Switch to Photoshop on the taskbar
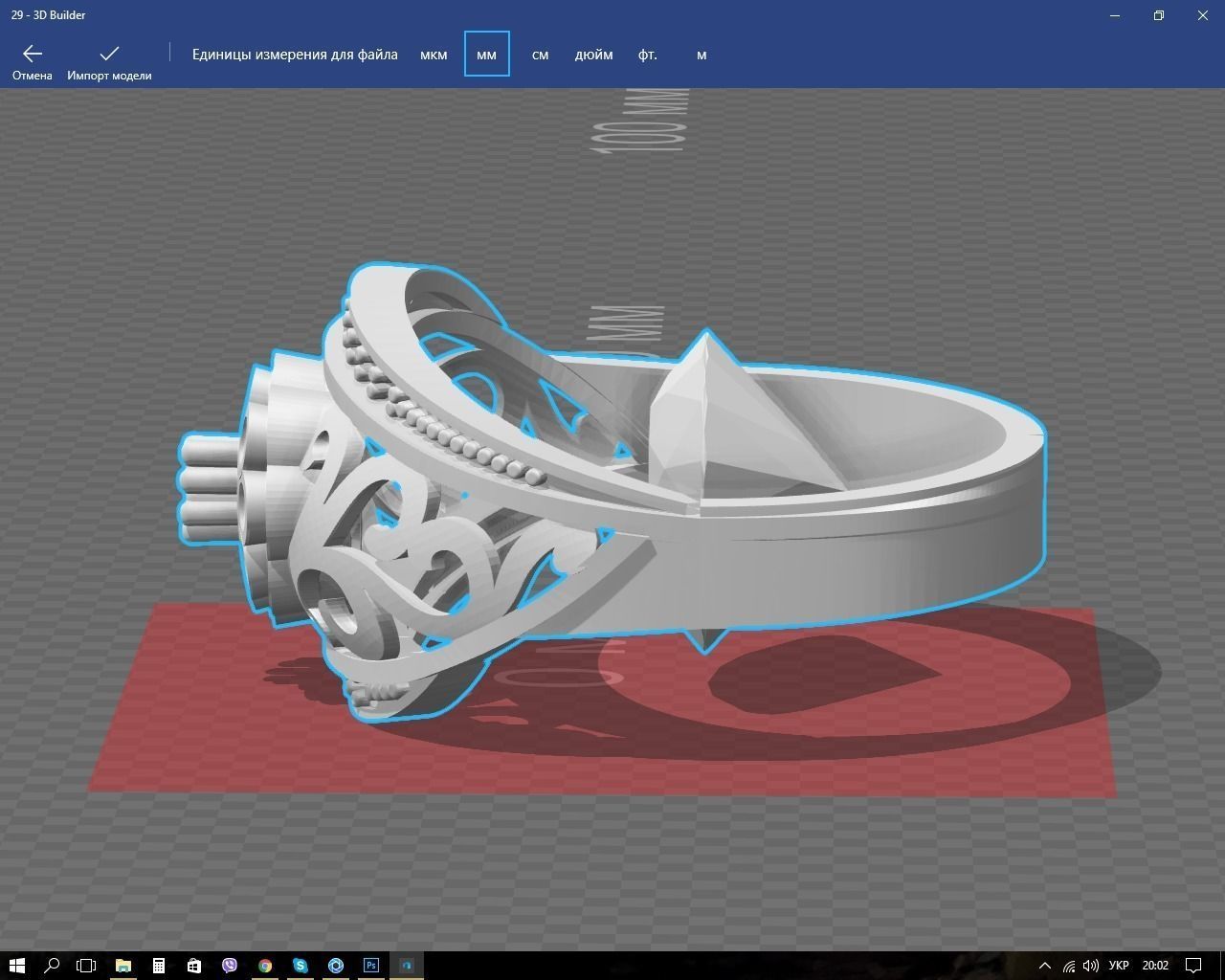The height and width of the screenshot is (980, 1225). click(371, 966)
